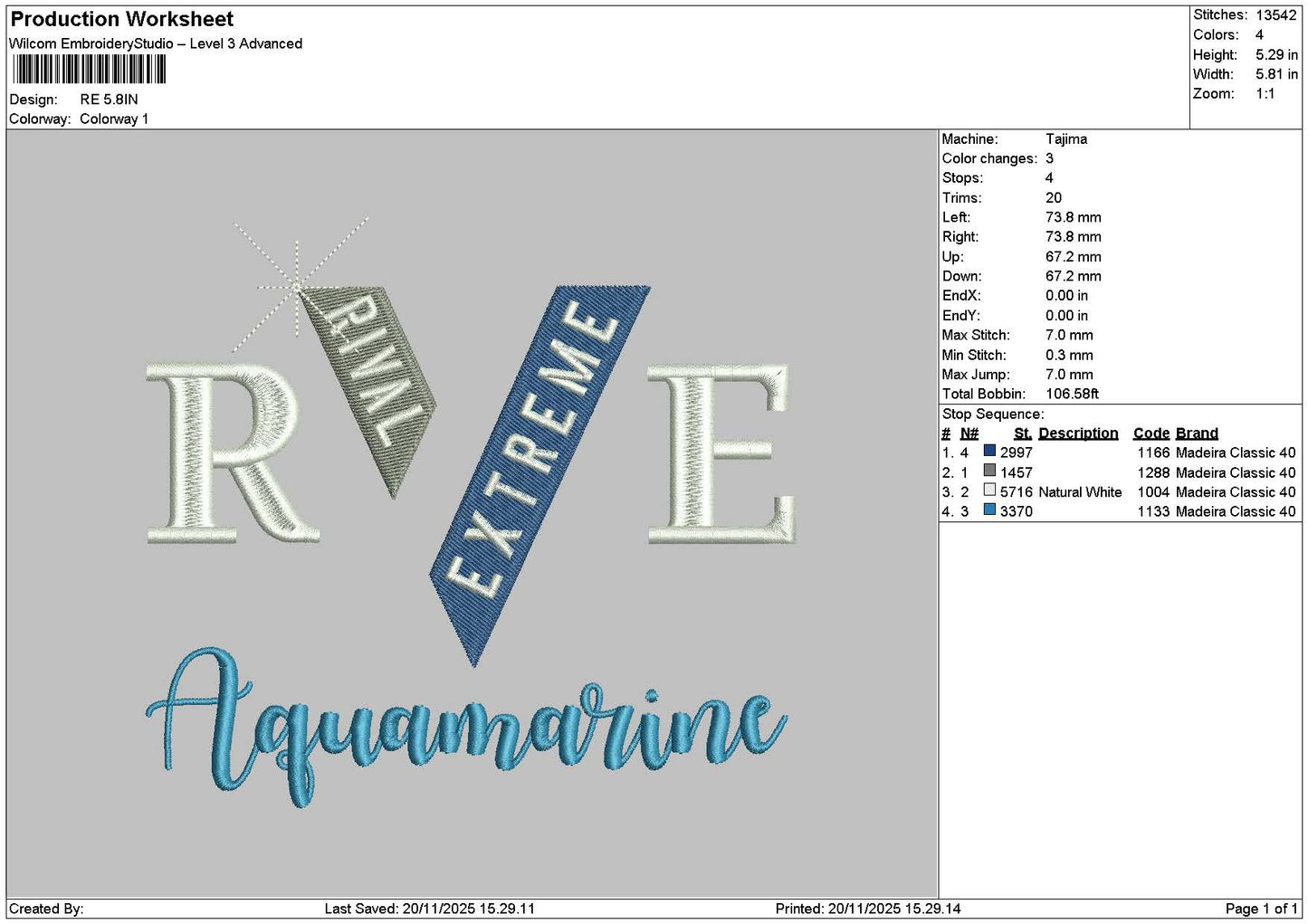The height and width of the screenshot is (924, 1308).
Task: Click the Zoom value 1:1
Action: click(x=1265, y=94)
